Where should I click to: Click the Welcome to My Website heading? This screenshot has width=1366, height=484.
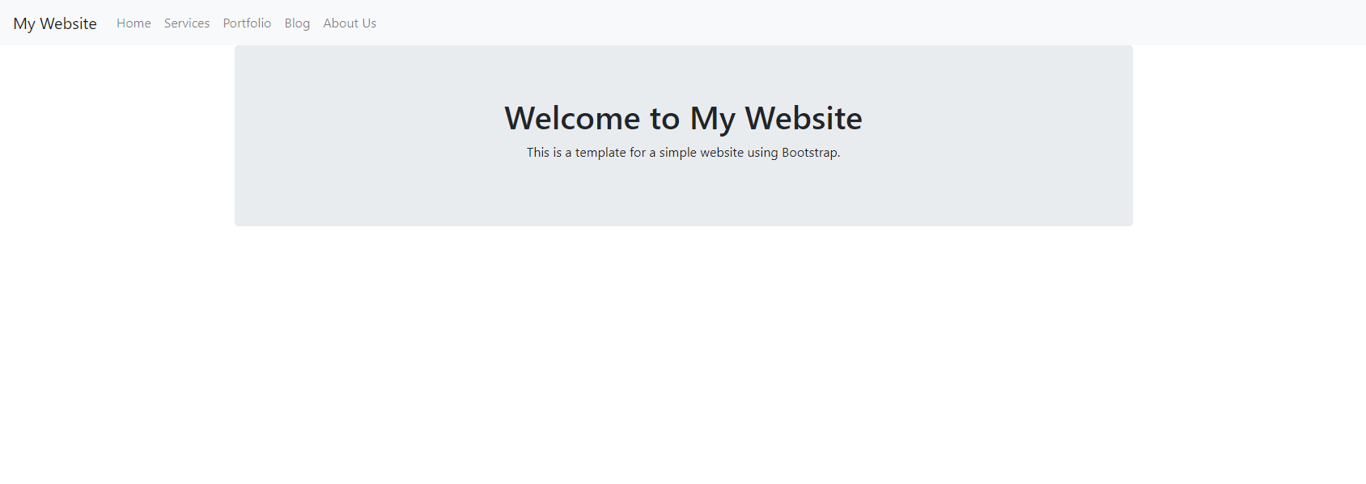683,118
